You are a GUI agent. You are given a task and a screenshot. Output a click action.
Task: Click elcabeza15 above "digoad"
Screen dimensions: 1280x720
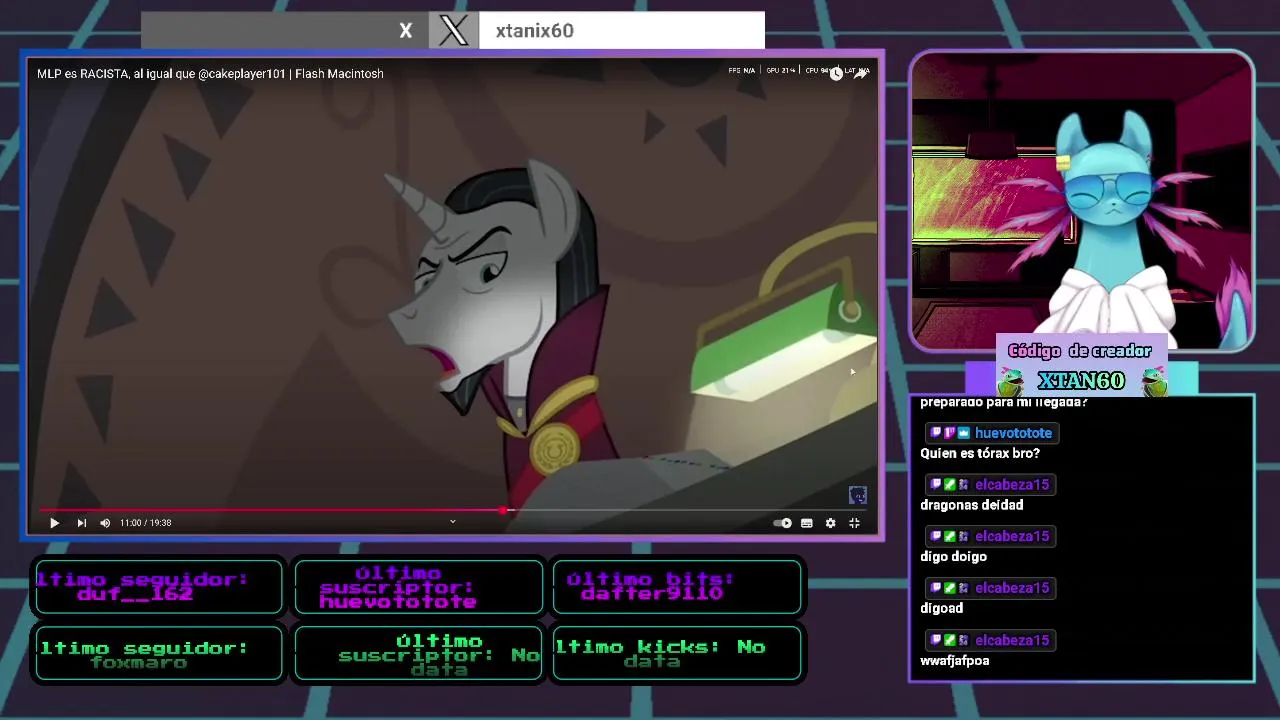pos(1012,588)
